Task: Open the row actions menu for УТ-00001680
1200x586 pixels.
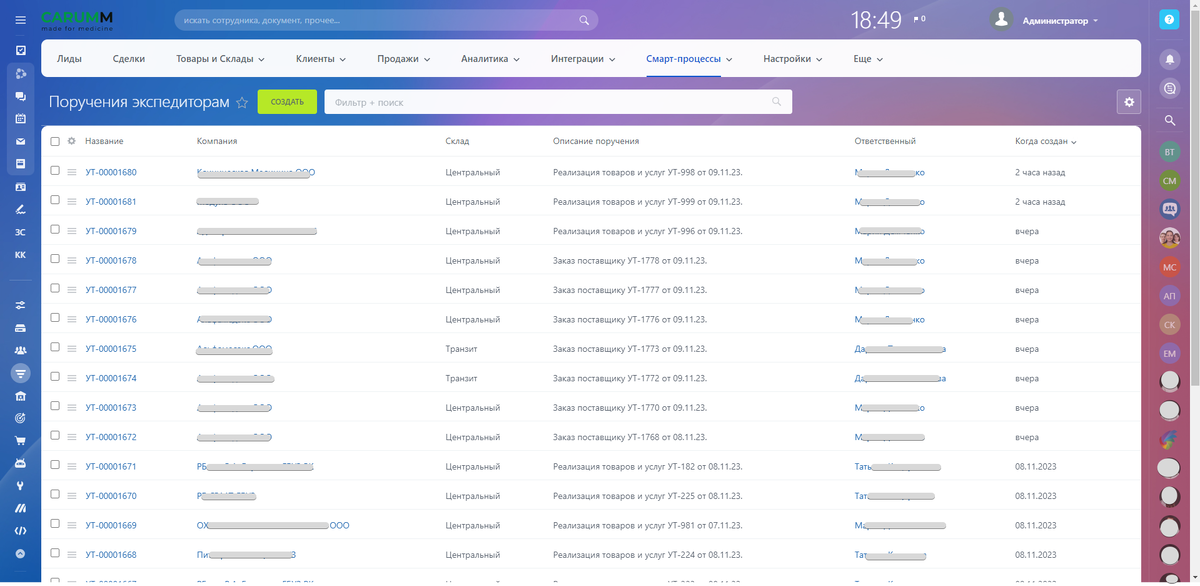Action: click(x=71, y=172)
